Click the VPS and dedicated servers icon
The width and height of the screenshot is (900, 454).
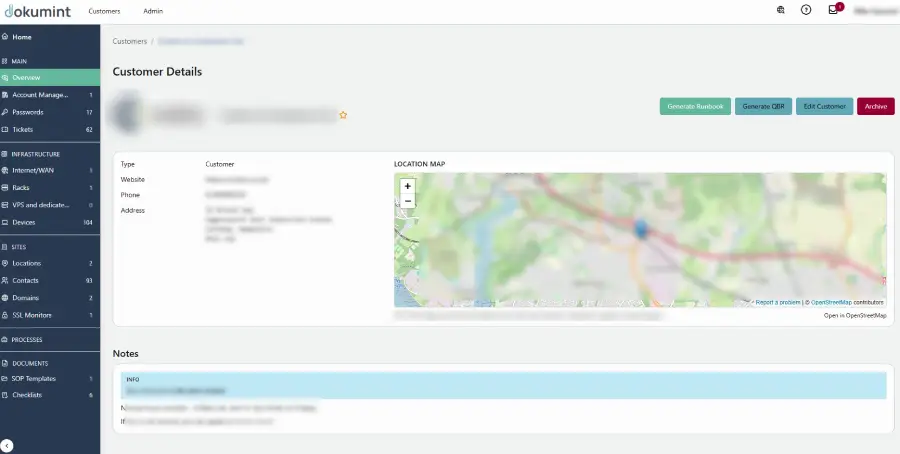pos(5,205)
